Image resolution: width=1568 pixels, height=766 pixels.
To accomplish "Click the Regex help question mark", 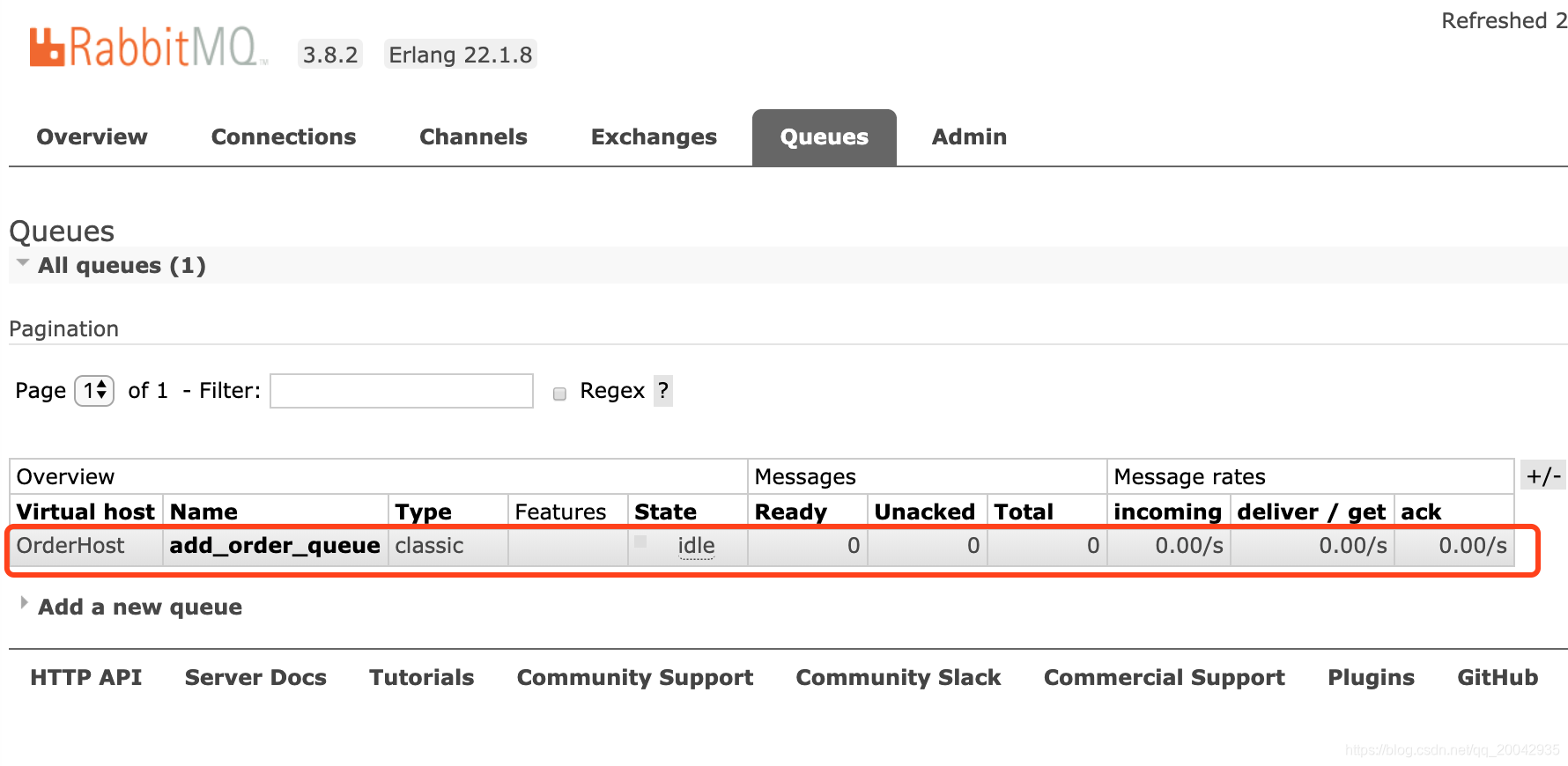I will tap(663, 390).
